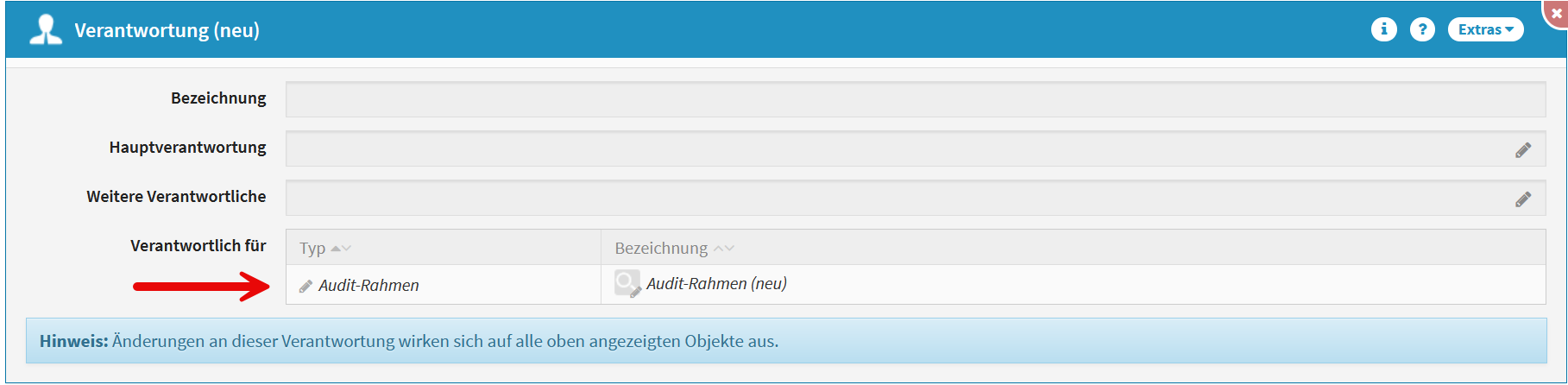Click magnifier icon next to Audit-Rahmen (neu)
The image size is (1568, 385).
627,283
